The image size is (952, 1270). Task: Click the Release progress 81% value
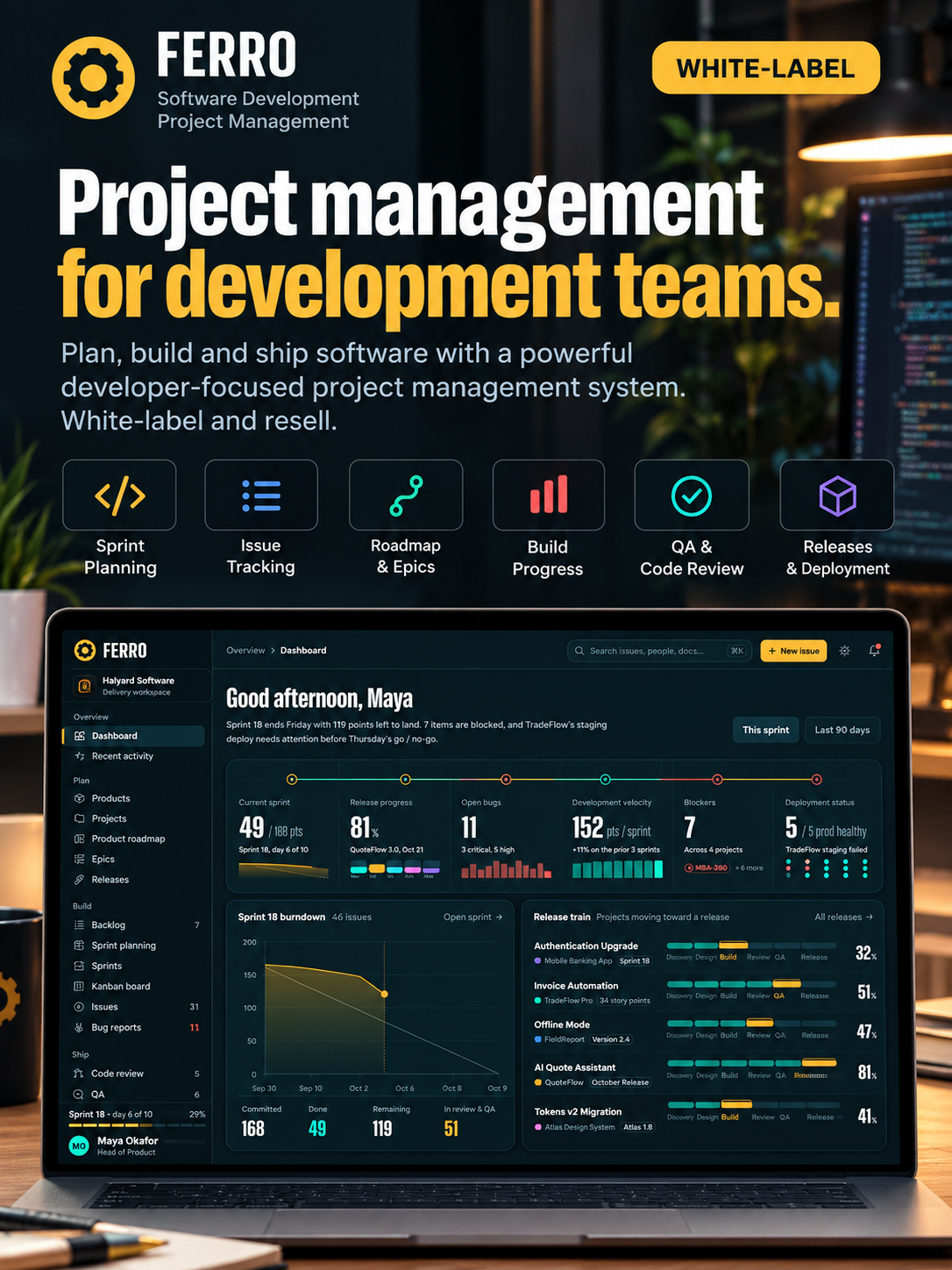[365, 828]
